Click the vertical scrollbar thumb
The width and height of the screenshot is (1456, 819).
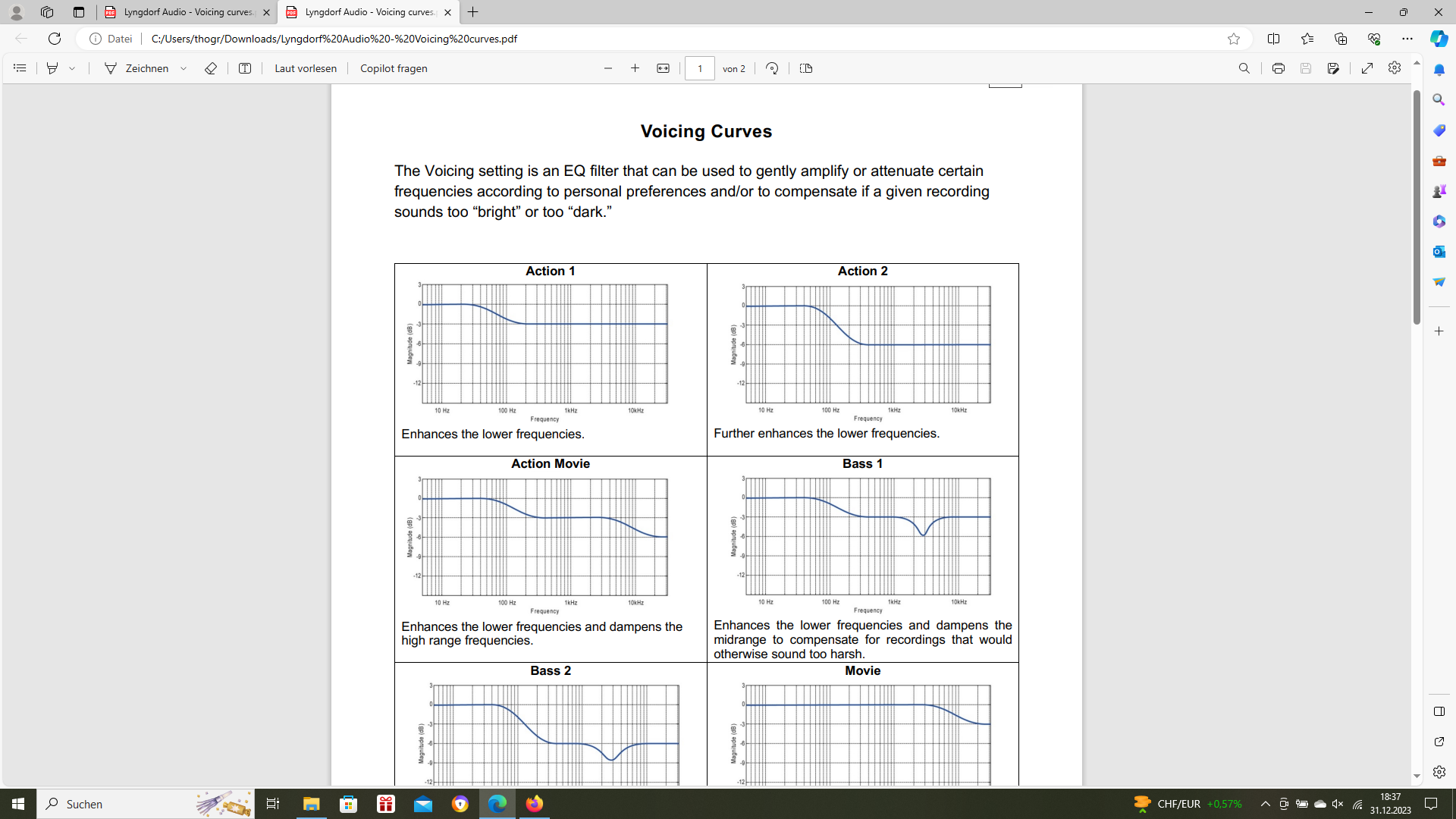1416,208
